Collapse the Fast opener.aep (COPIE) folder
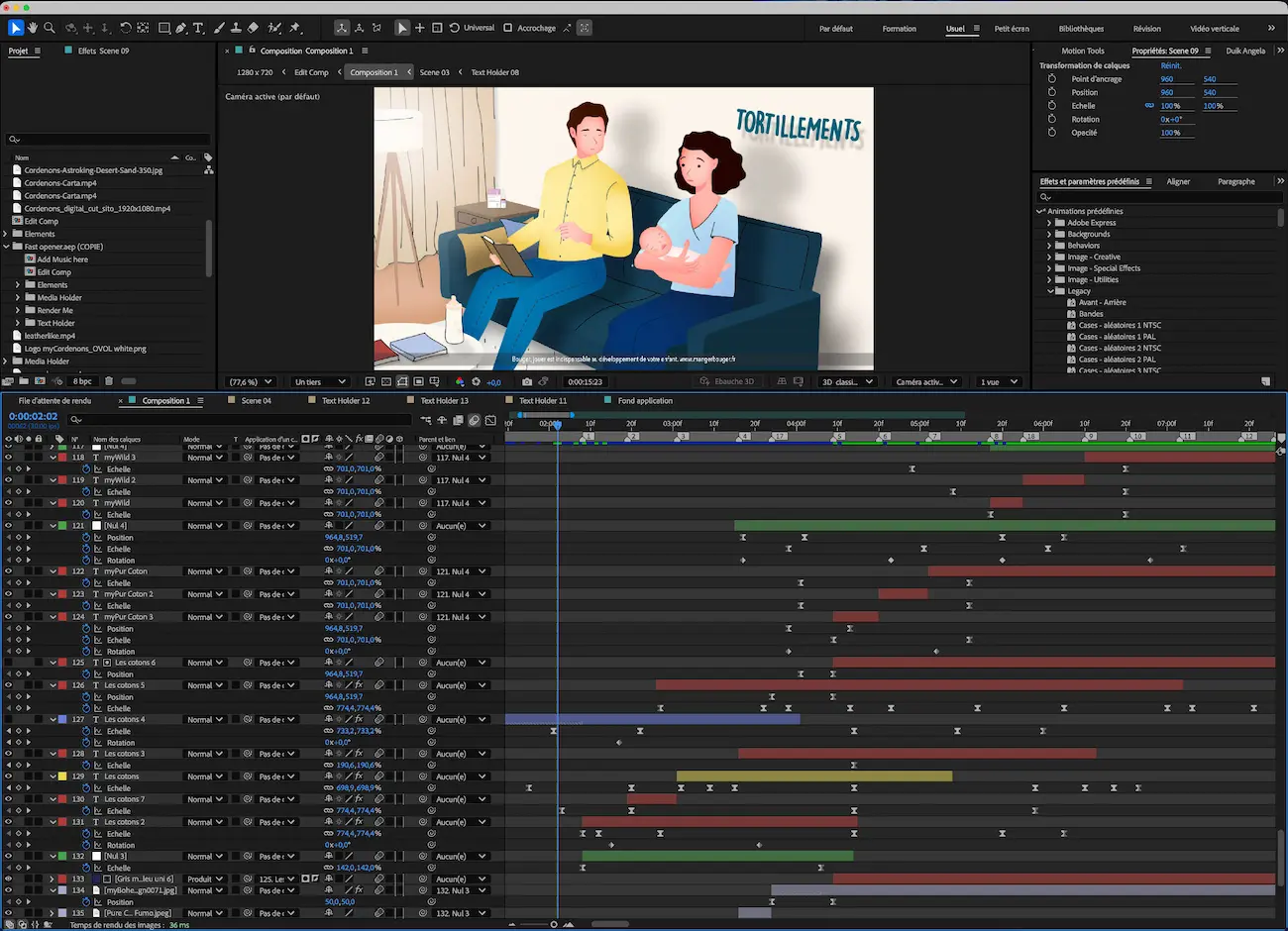The image size is (1288, 931). pyautogui.click(x=6, y=247)
